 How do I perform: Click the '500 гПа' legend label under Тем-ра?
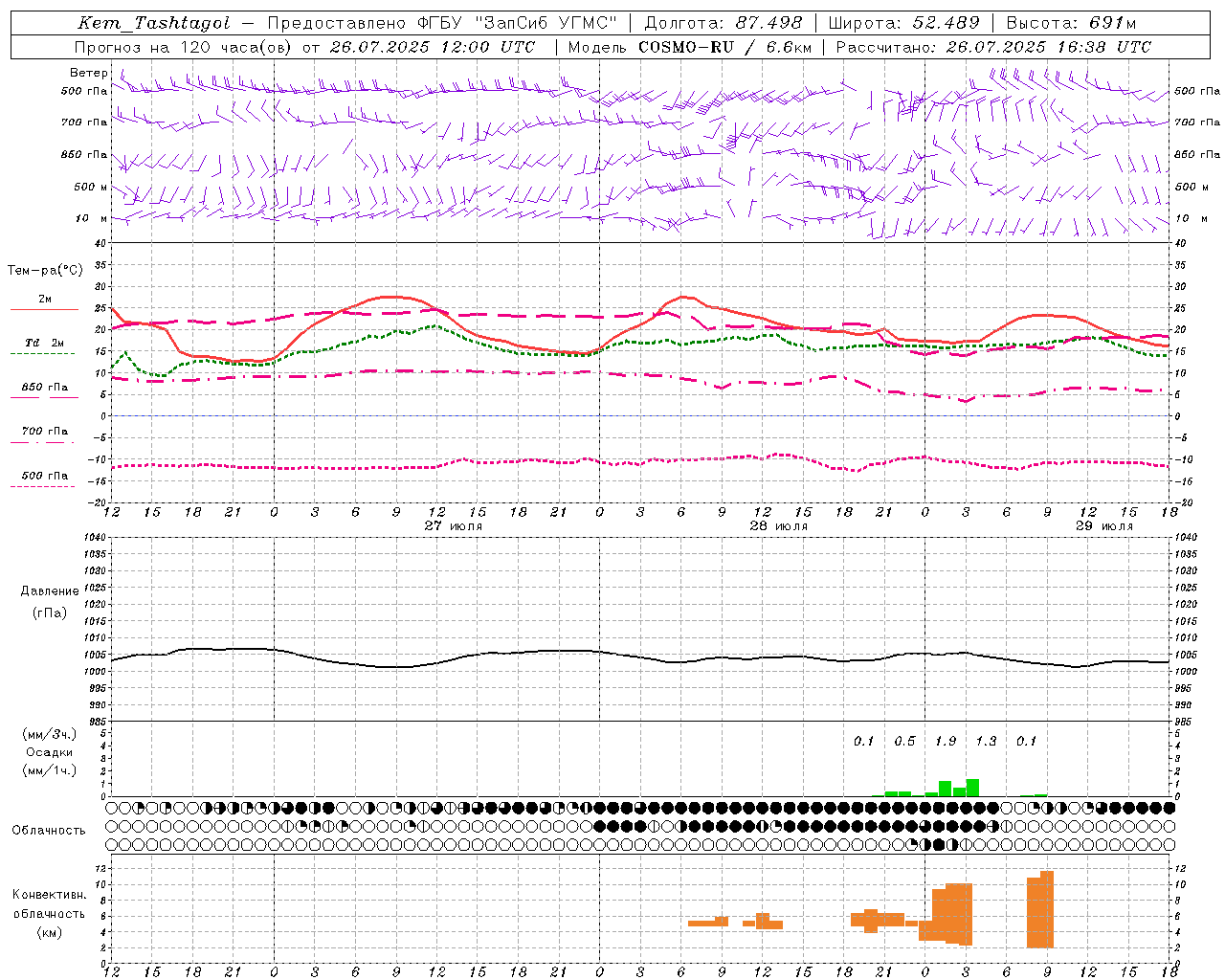(45, 476)
